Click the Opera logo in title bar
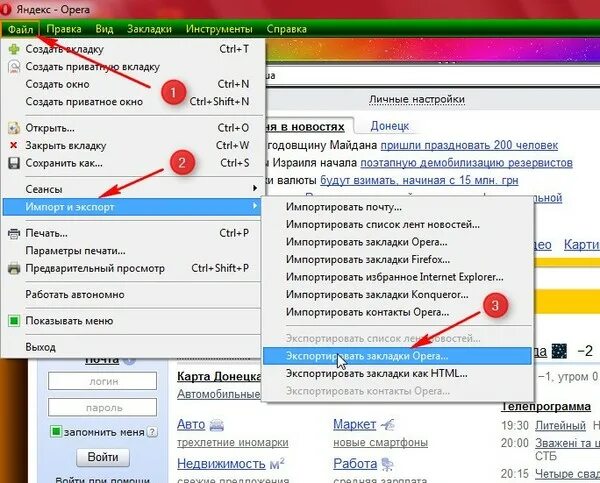The height and width of the screenshot is (483, 600). pos(5,9)
